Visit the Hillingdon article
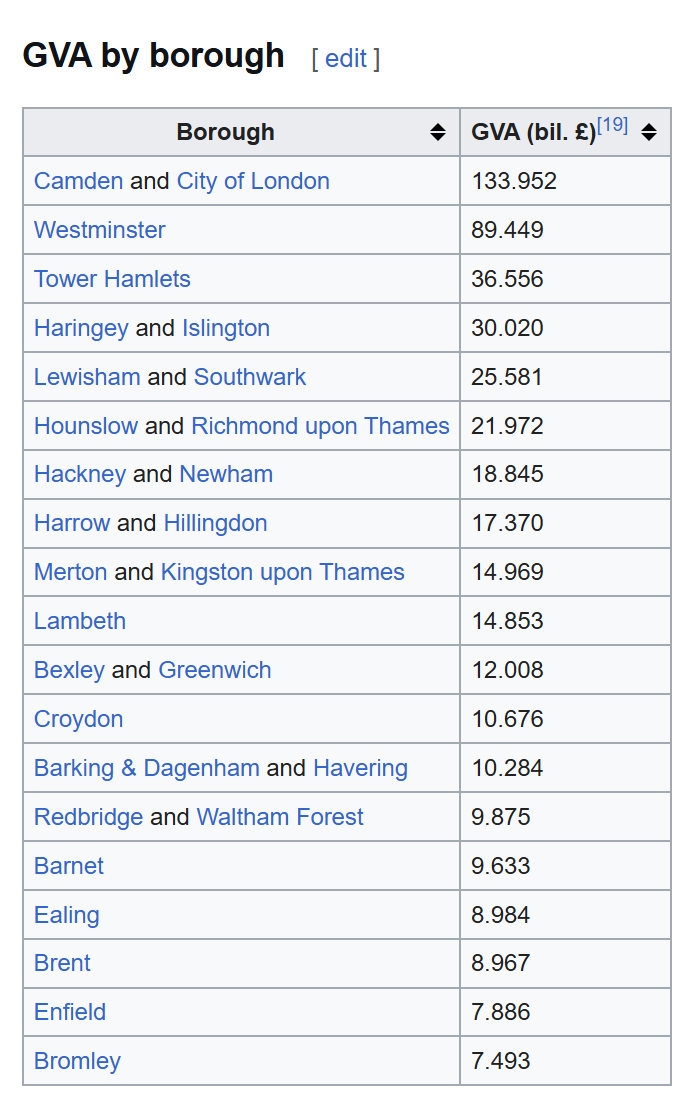The width and height of the screenshot is (680, 1111). 215,523
